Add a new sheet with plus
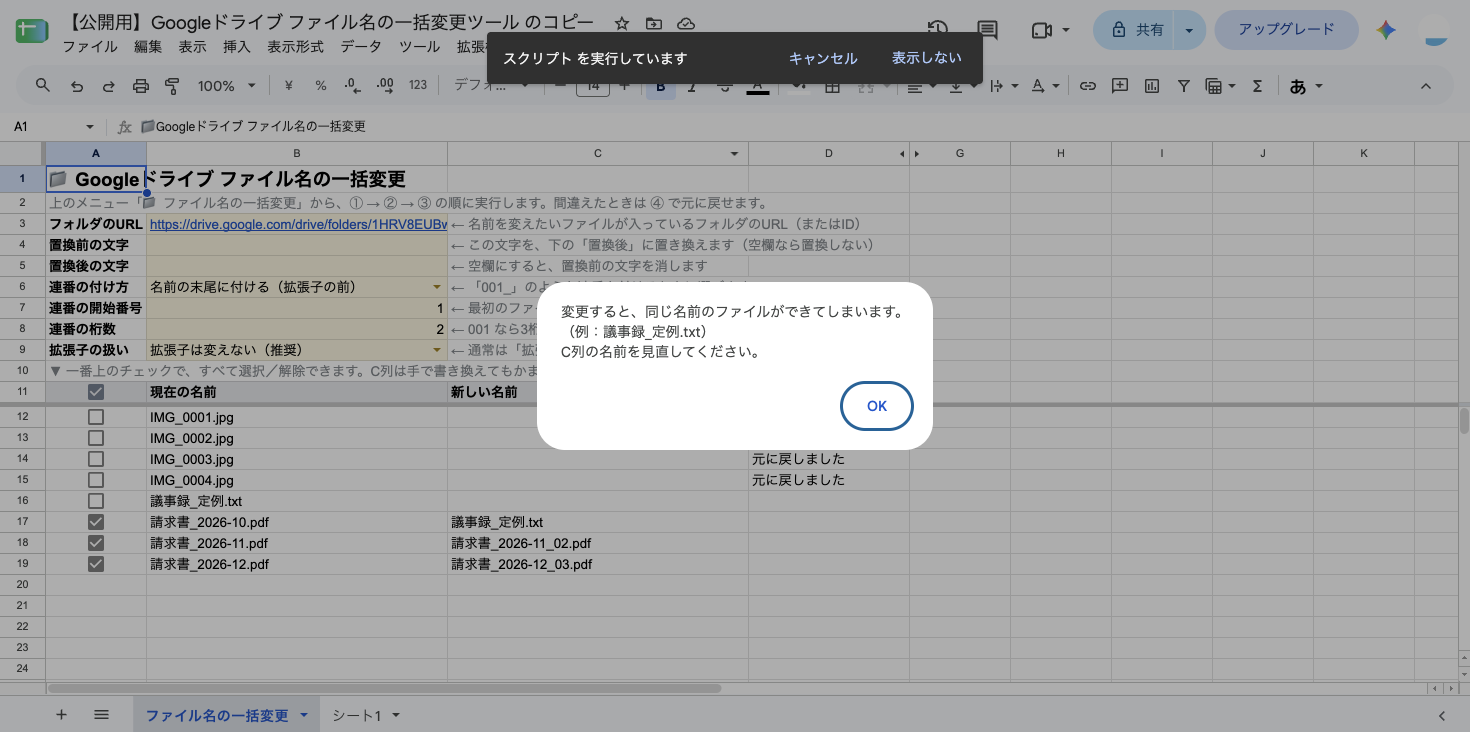This screenshot has width=1470, height=732. point(61,715)
